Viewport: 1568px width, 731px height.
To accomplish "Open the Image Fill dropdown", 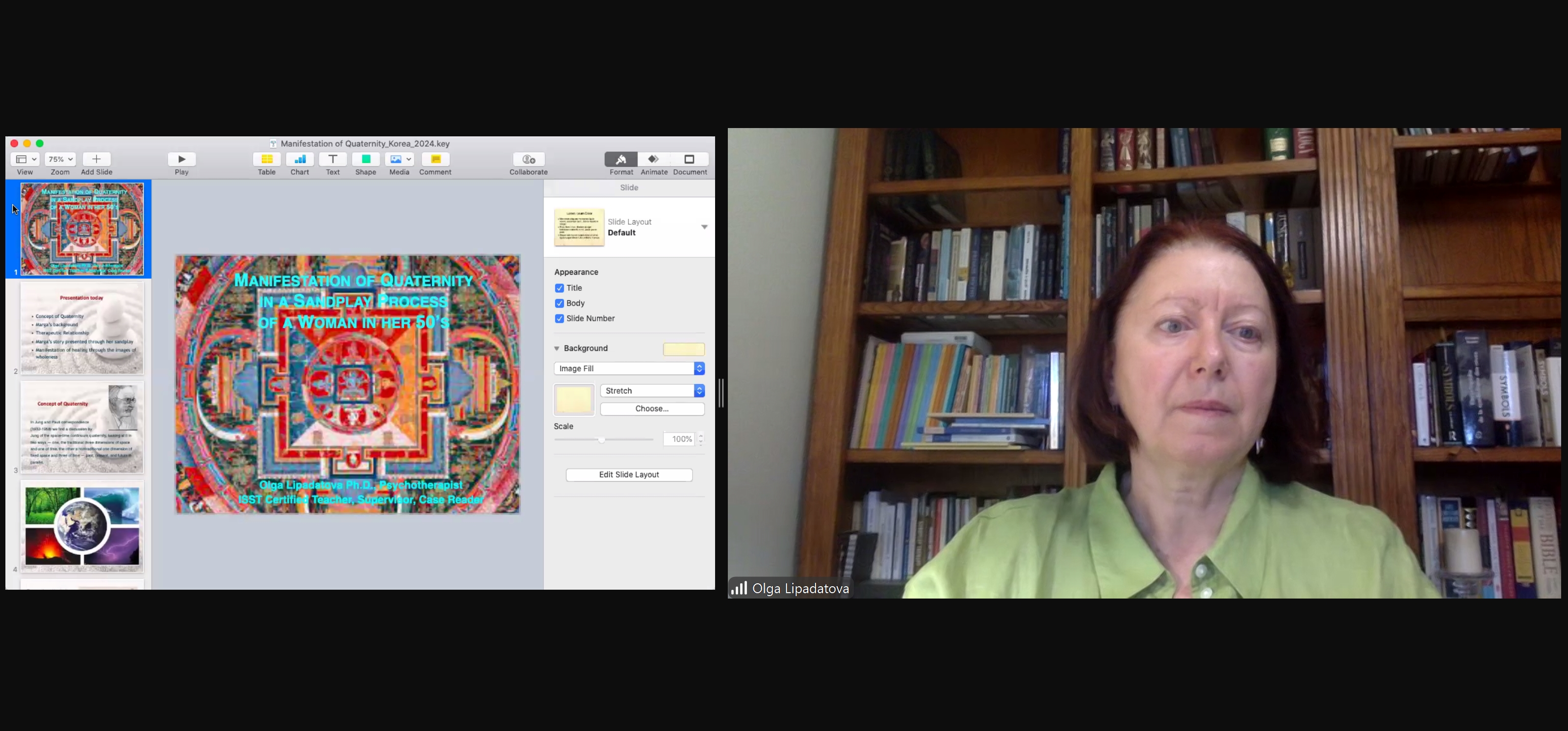I will (x=629, y=368).
